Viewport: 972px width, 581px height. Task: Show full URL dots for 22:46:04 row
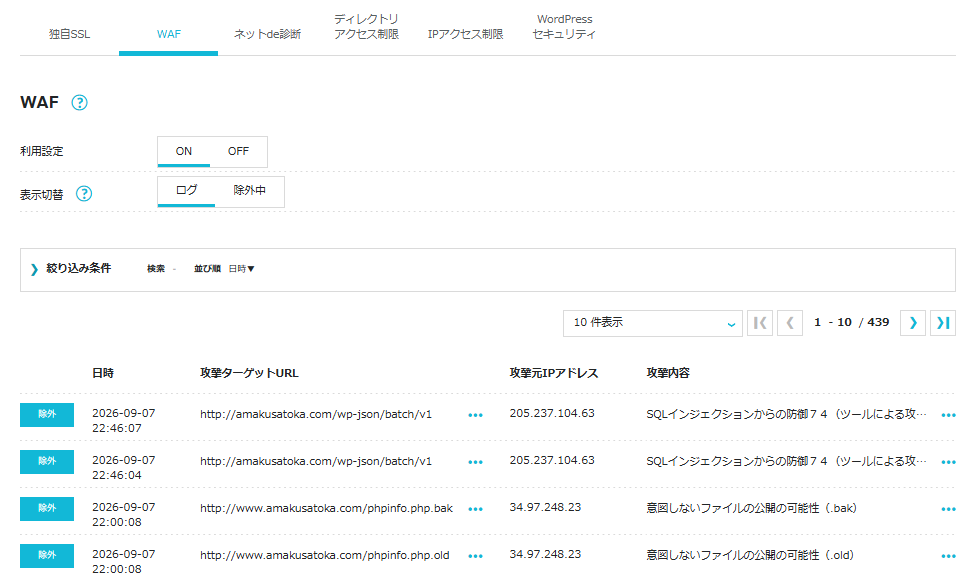(475, 463)
